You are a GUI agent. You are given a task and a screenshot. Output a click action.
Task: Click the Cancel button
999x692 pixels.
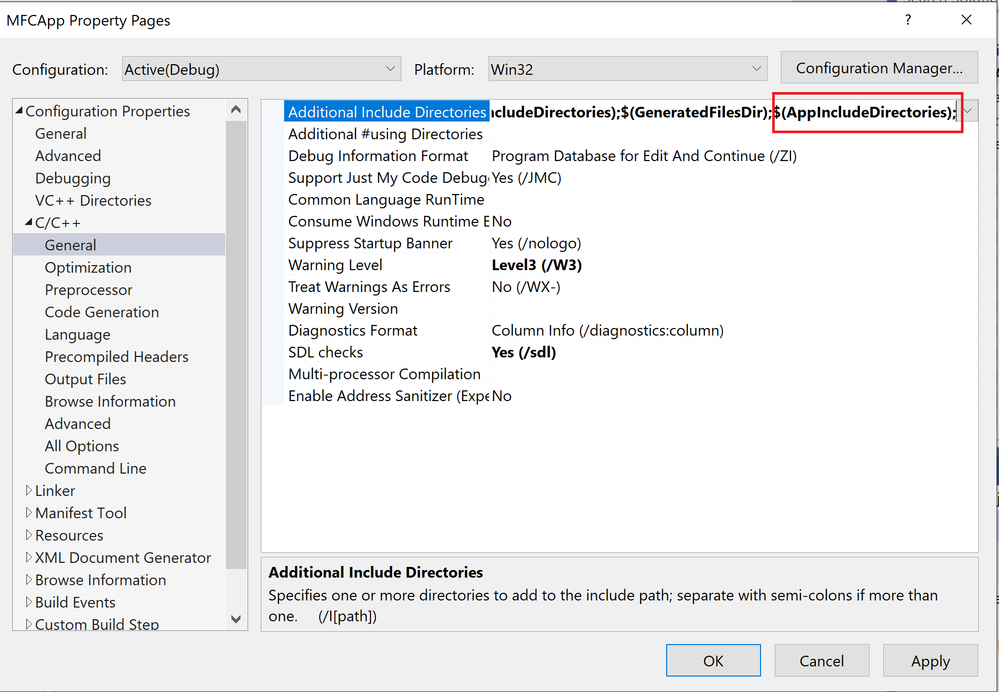tap(821, 661)
